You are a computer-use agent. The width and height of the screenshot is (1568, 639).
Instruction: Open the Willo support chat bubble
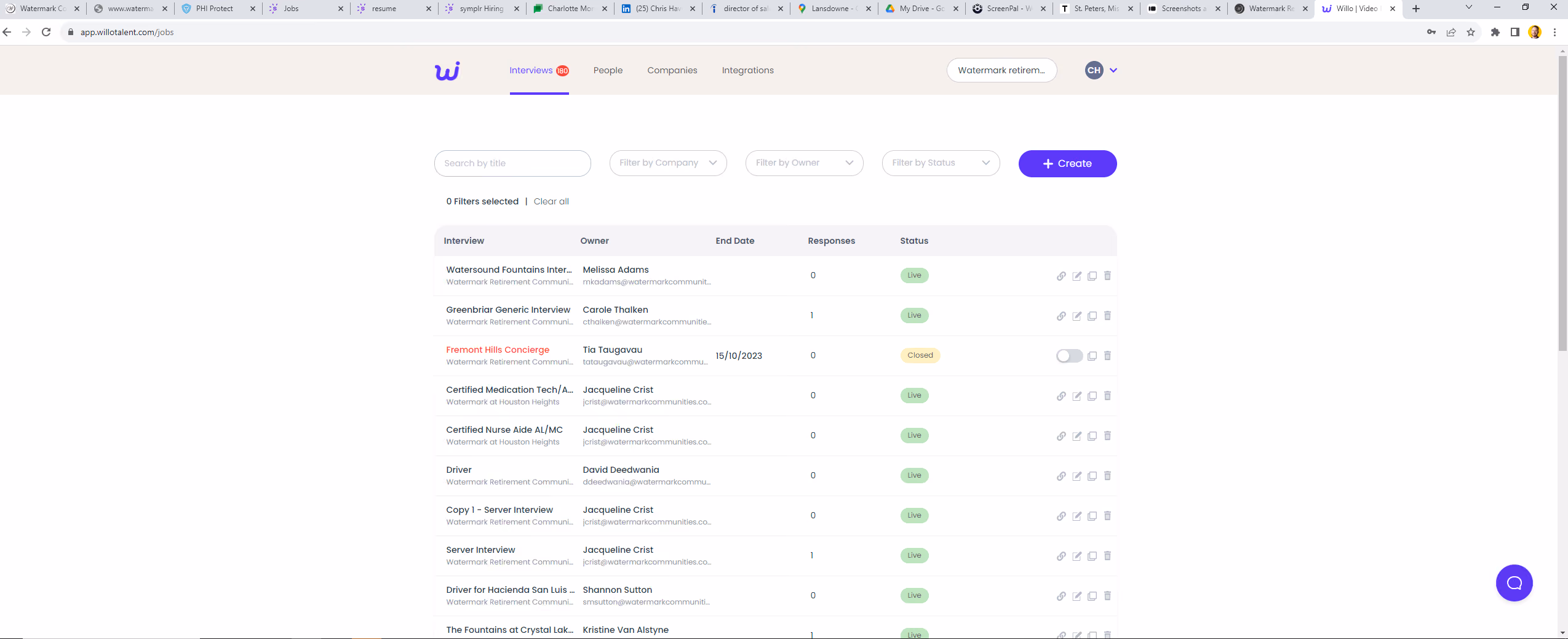tap(1514, 583)
